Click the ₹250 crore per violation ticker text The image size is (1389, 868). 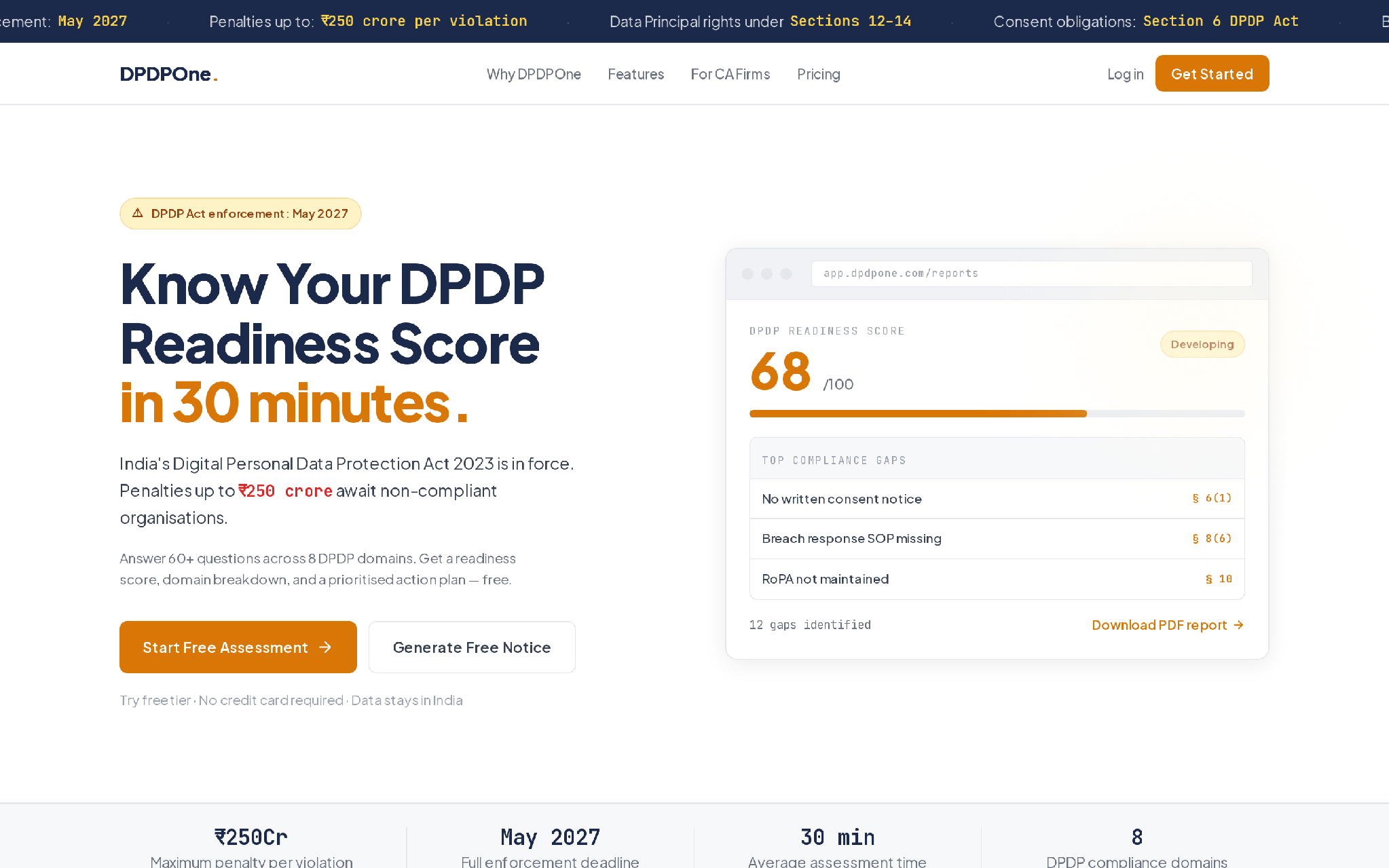pos(424,21)
